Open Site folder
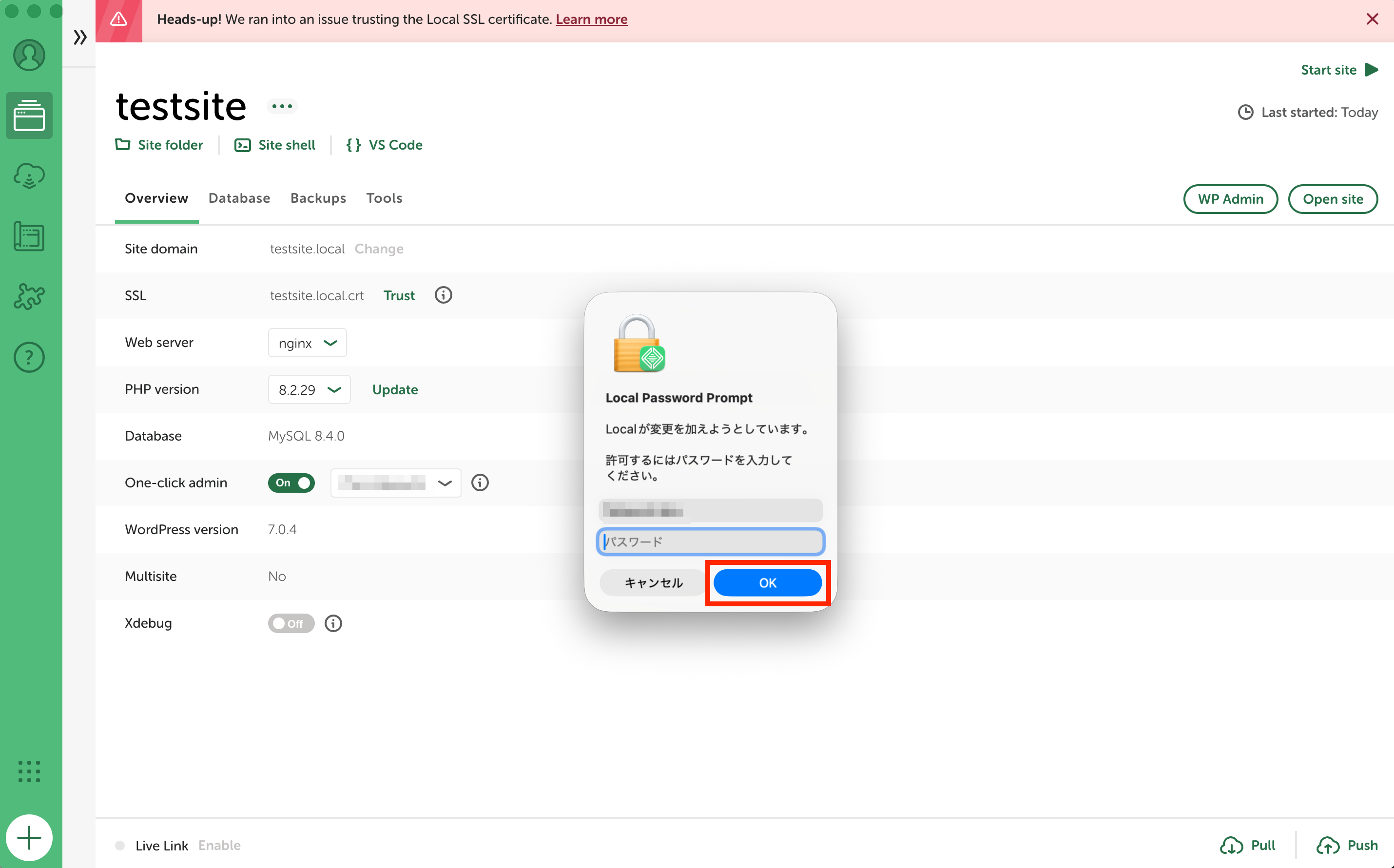The height and width of the screenshot is (868, 1394). 159,145
